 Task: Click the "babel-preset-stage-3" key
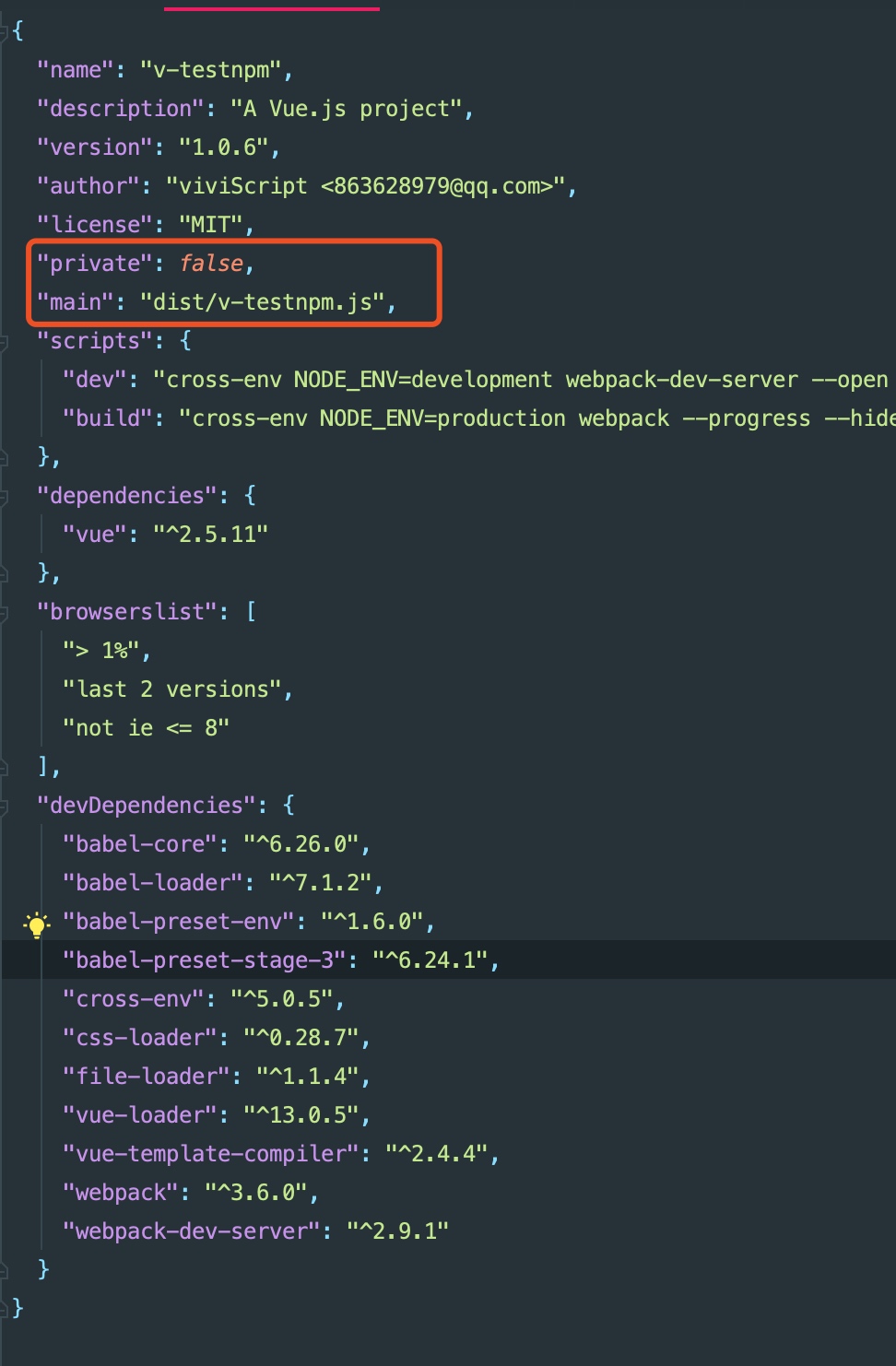coord(205,960)
